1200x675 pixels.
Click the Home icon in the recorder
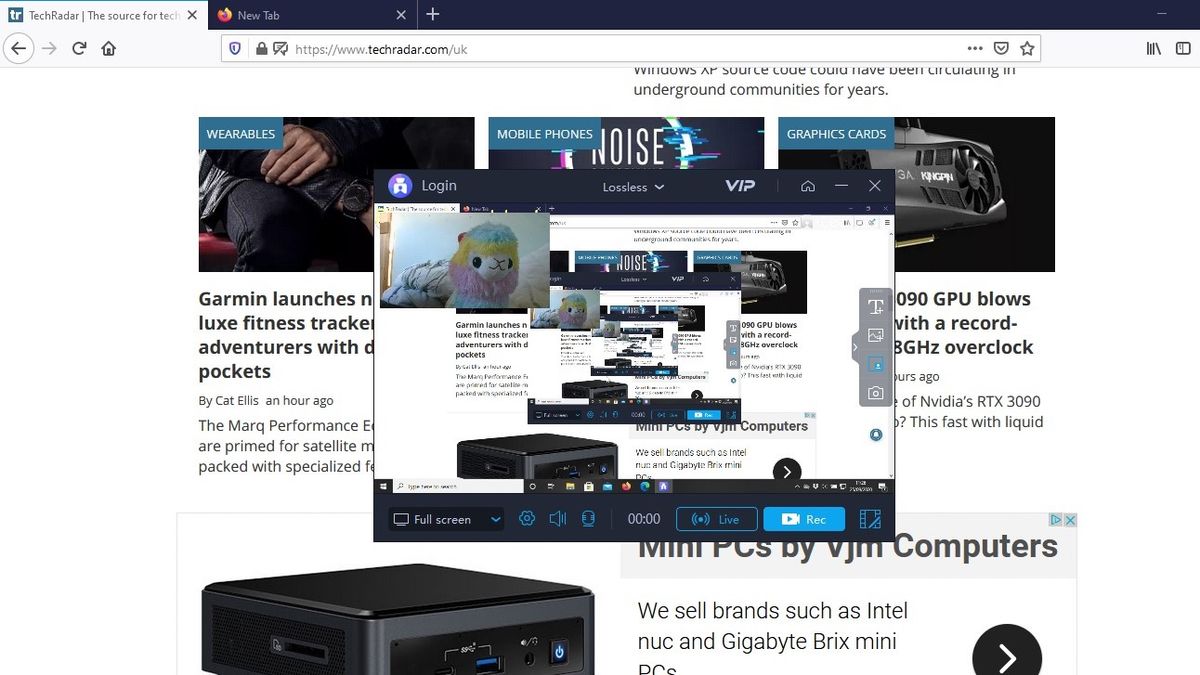807,185
